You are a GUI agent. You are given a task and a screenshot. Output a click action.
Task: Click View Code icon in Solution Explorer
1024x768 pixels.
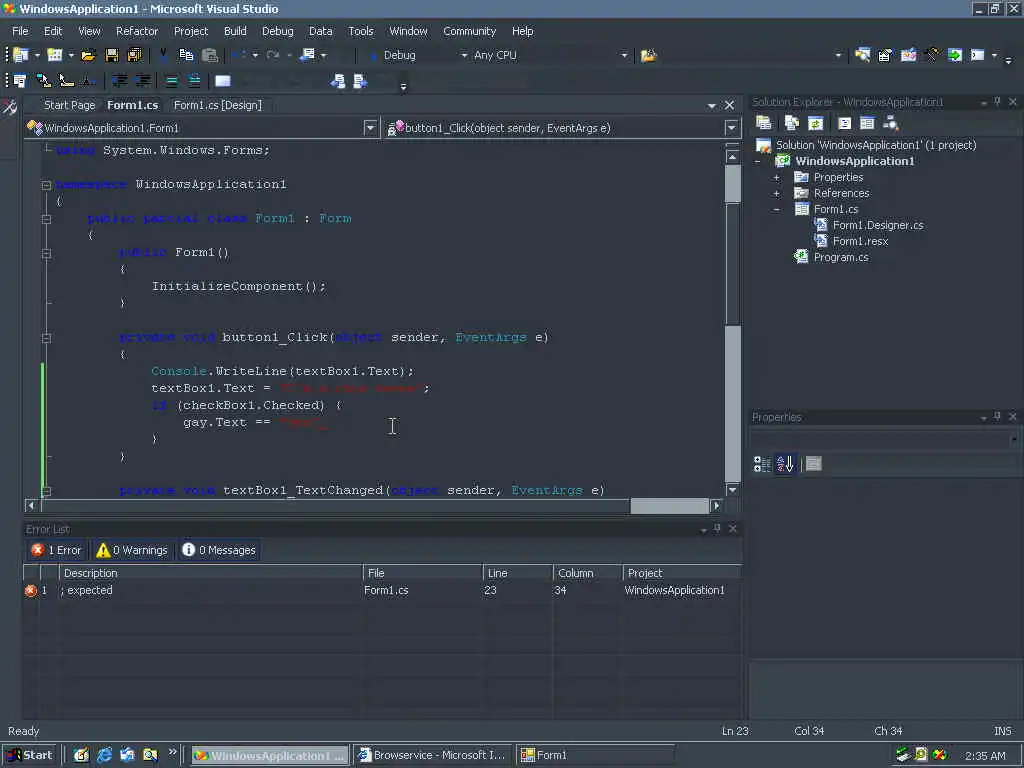[x=844, y=123]
